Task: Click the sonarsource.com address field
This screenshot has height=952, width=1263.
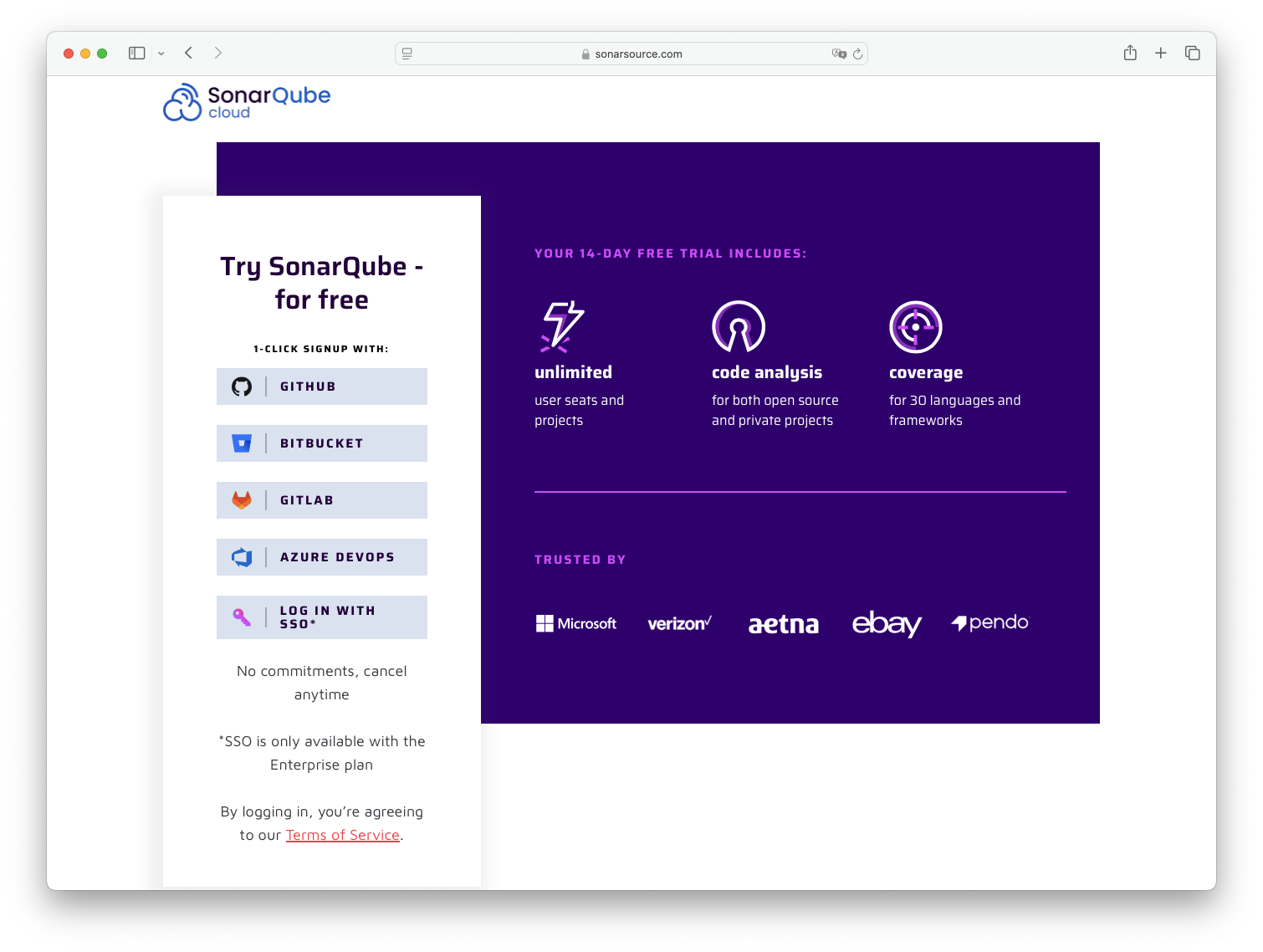Action: point(631,54)
